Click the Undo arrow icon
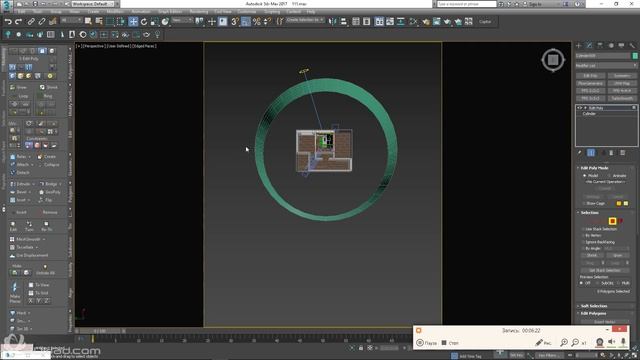The width and height of the screenshot is (640, 360). [8, 22]
